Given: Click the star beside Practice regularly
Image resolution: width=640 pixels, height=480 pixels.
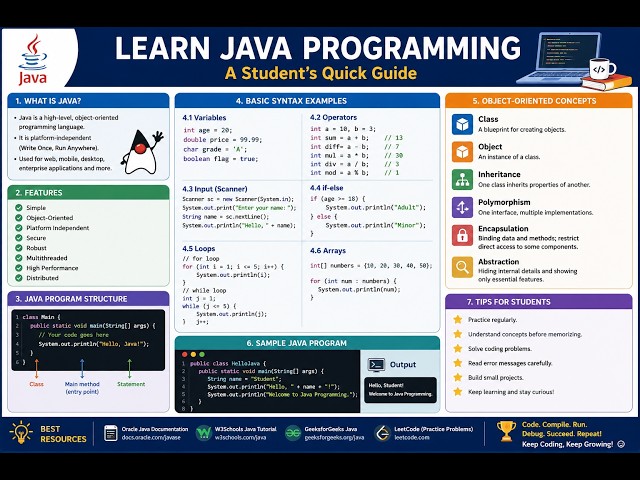Looking at the screenshot, I should pyautogui.click(x=458, y=319).
